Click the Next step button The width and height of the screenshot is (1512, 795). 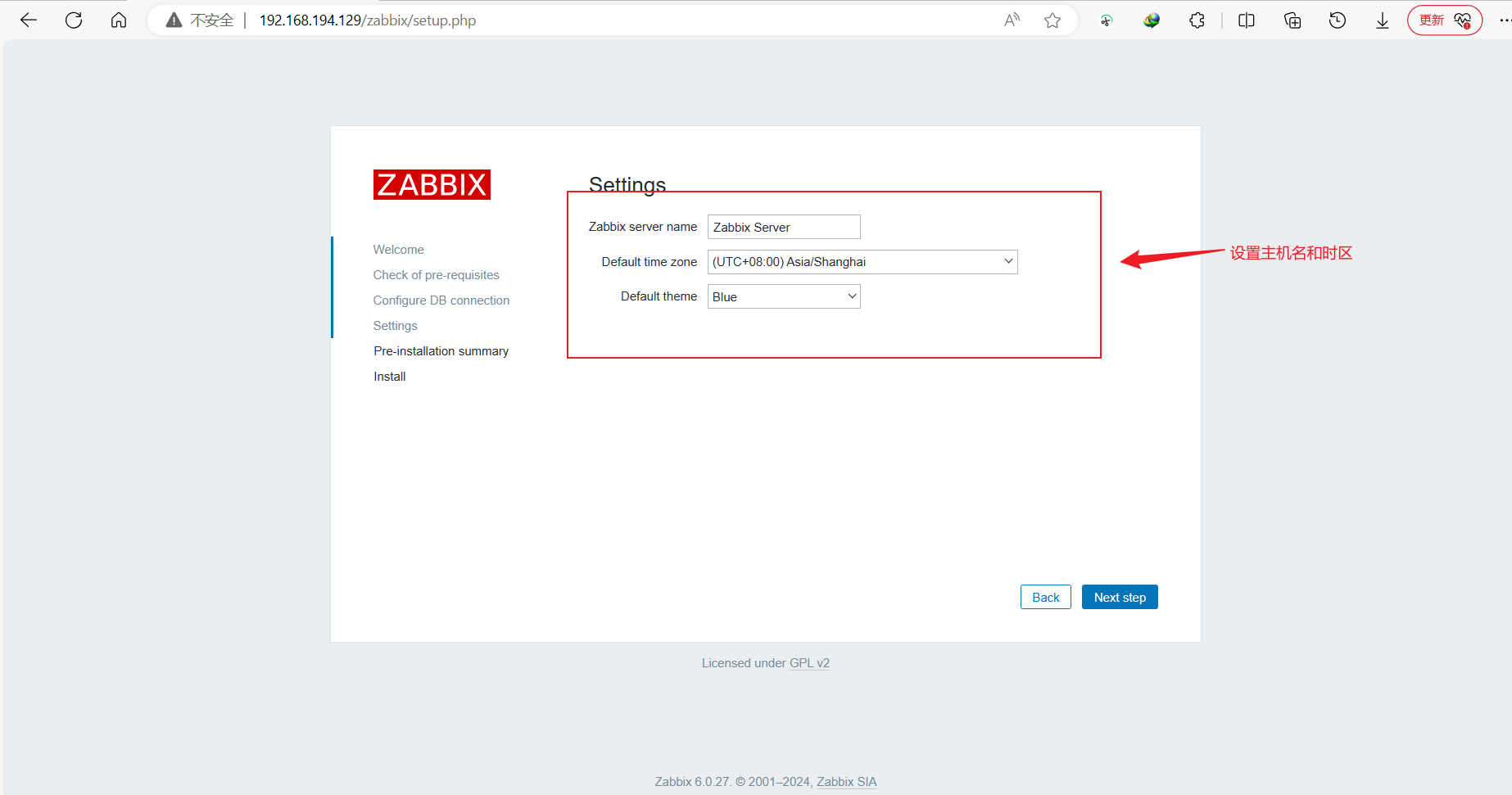coord(1120,597)
